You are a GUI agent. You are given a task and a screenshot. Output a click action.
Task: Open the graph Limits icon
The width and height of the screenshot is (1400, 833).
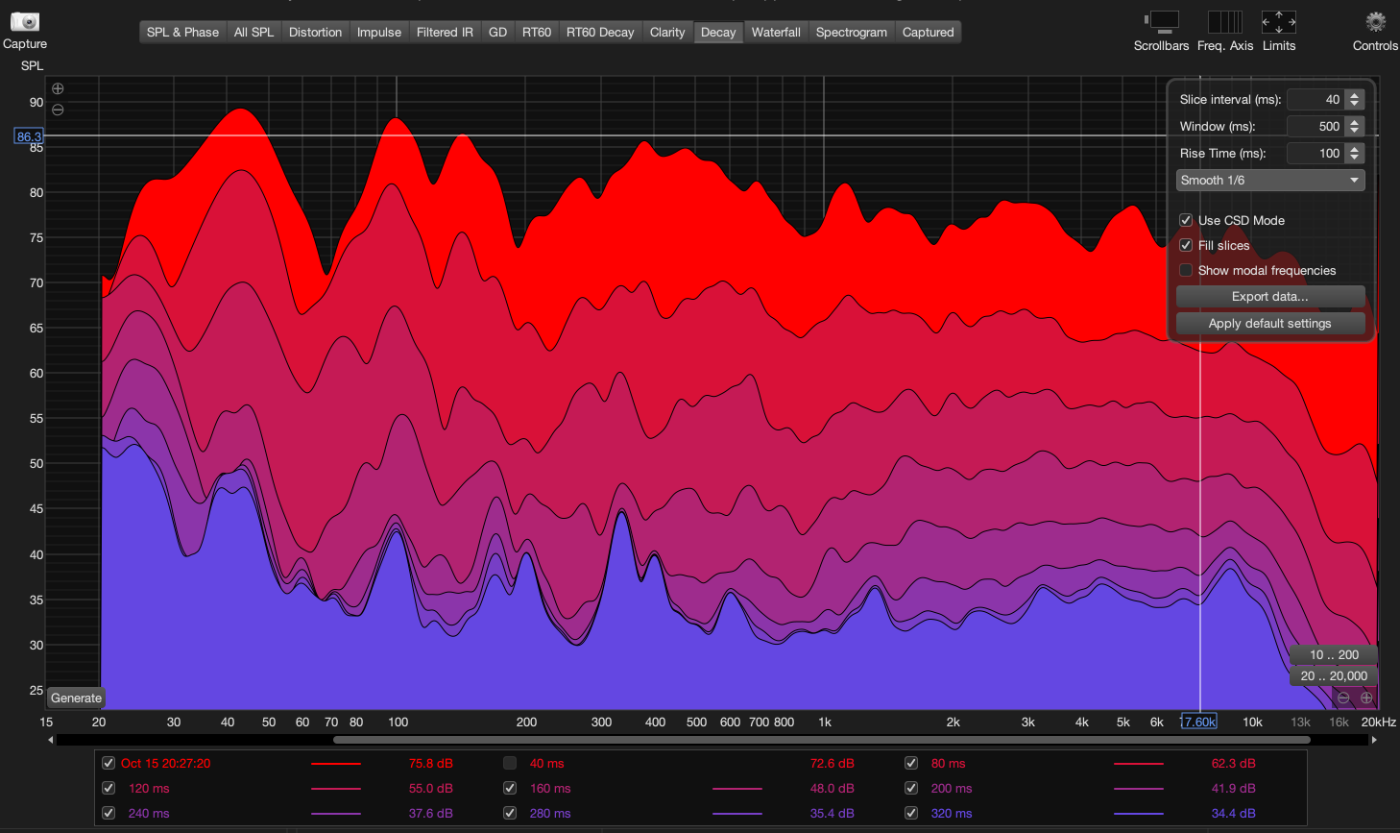(x=1278, y=22)
